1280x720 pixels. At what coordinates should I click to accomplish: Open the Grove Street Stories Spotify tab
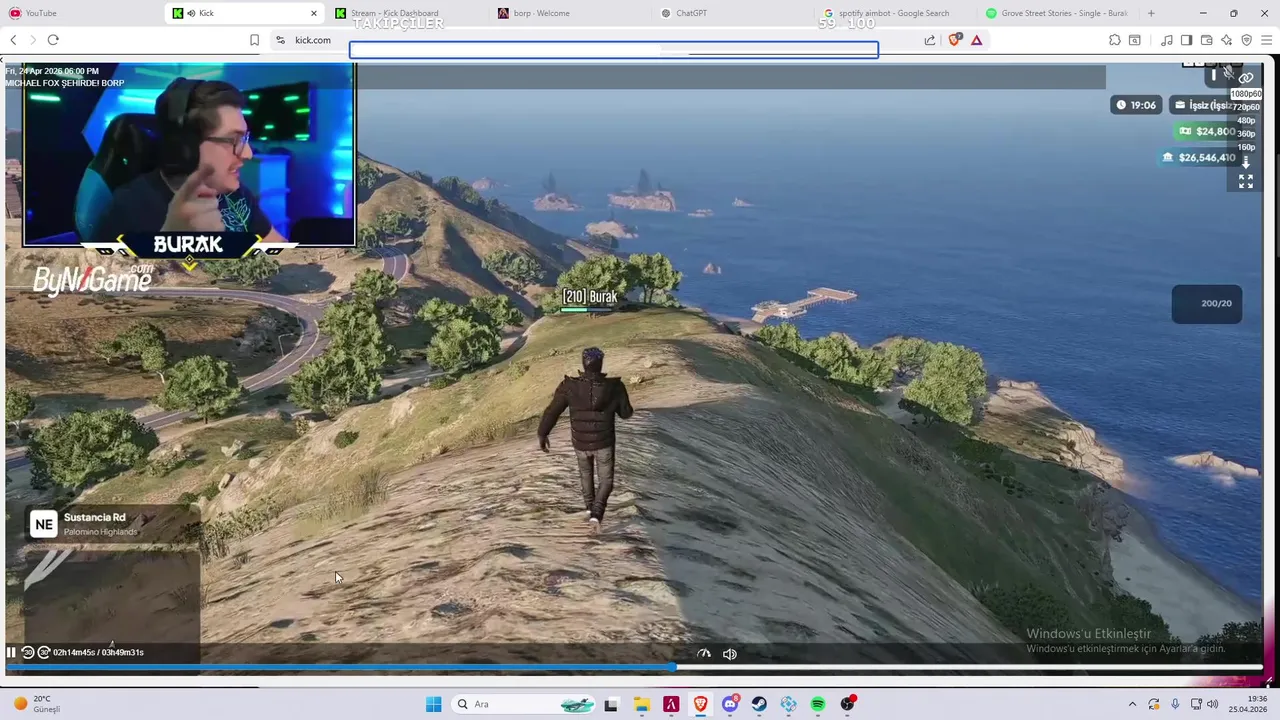(1056, 13)
